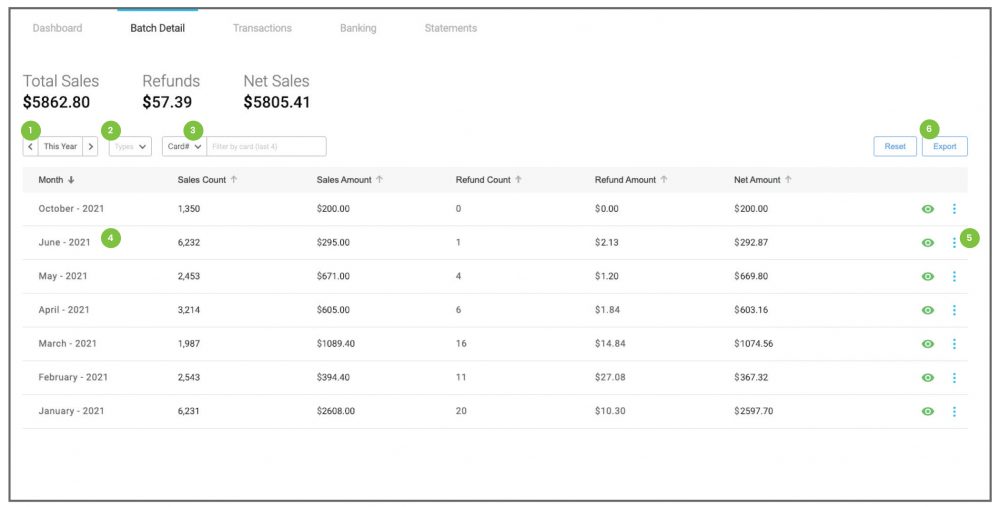Open kebab menu in March - 2021 row
The image size is (1000, 507).
954,344
